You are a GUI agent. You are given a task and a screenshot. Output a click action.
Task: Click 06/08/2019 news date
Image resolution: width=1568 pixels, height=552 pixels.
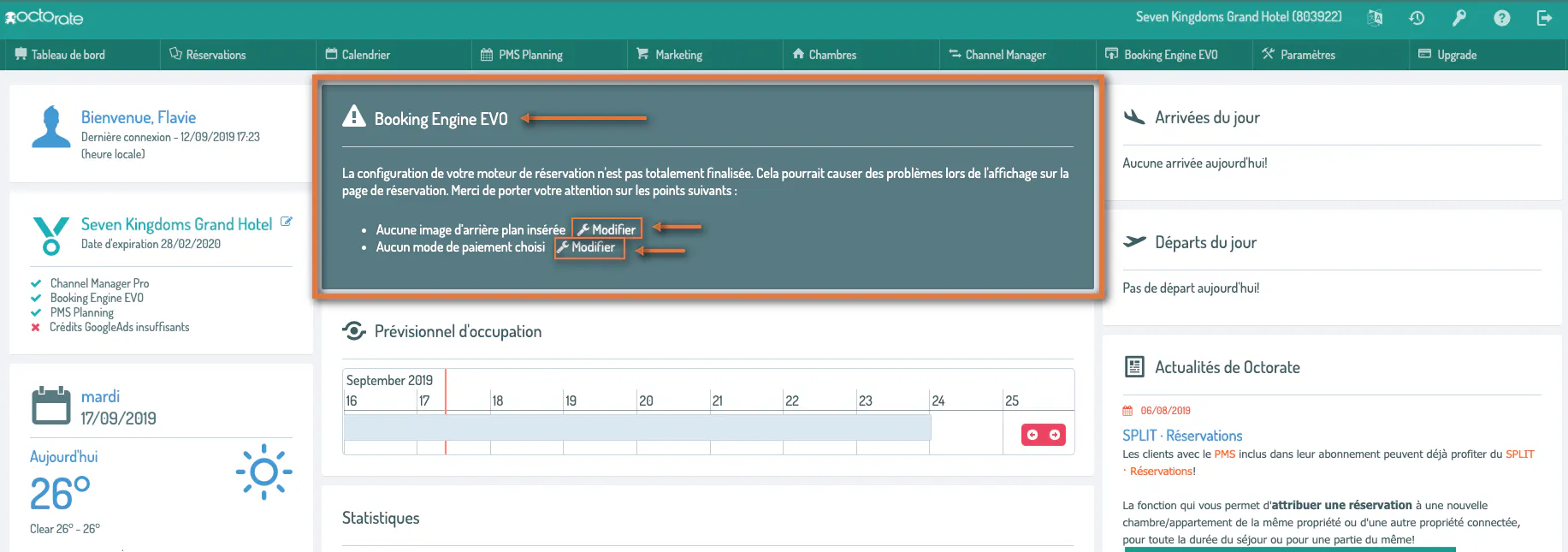pyautogui.click(x=1165, y=411)
